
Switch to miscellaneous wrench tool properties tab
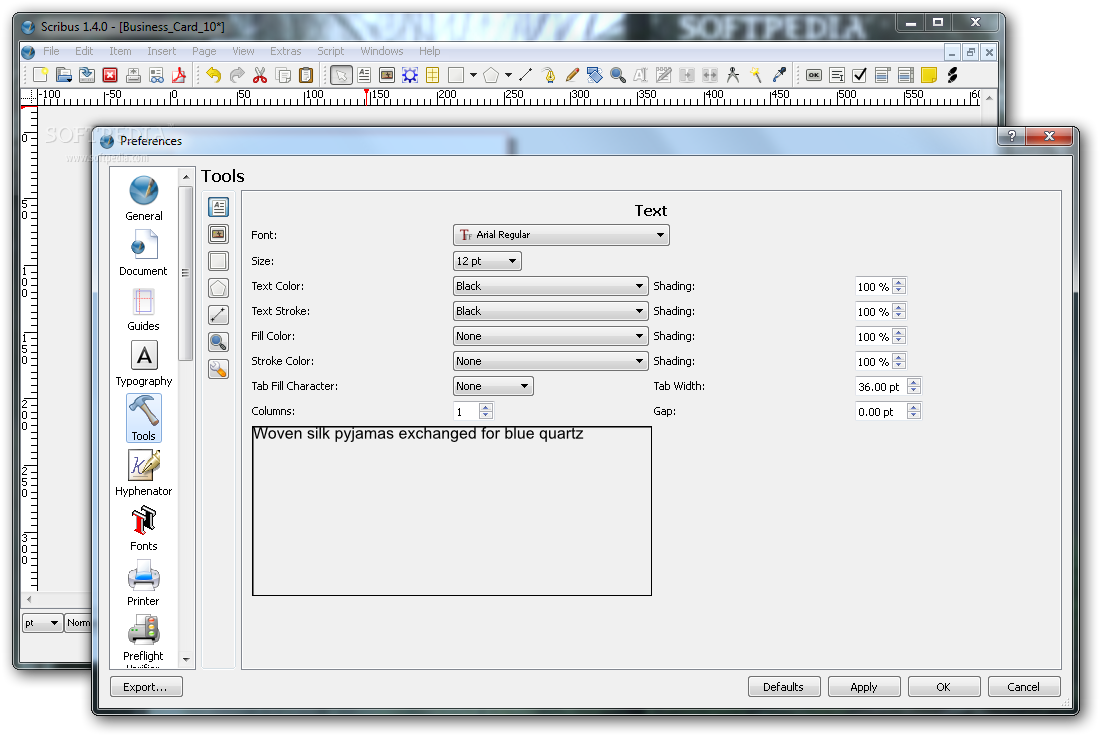click(218, 369)
